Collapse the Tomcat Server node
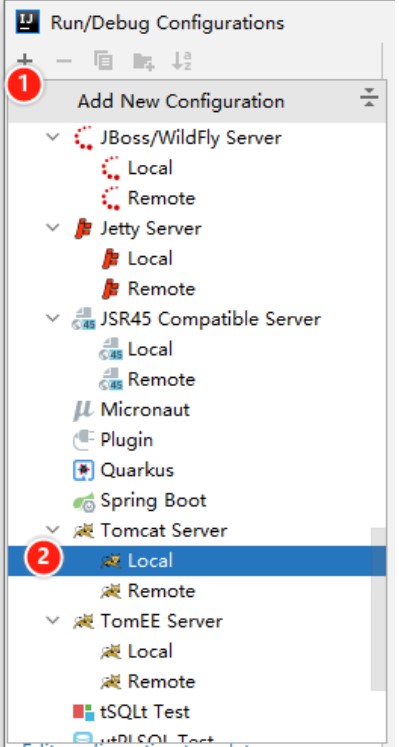The width and height of the screenshot is (399, 747). tap(53, 530)
